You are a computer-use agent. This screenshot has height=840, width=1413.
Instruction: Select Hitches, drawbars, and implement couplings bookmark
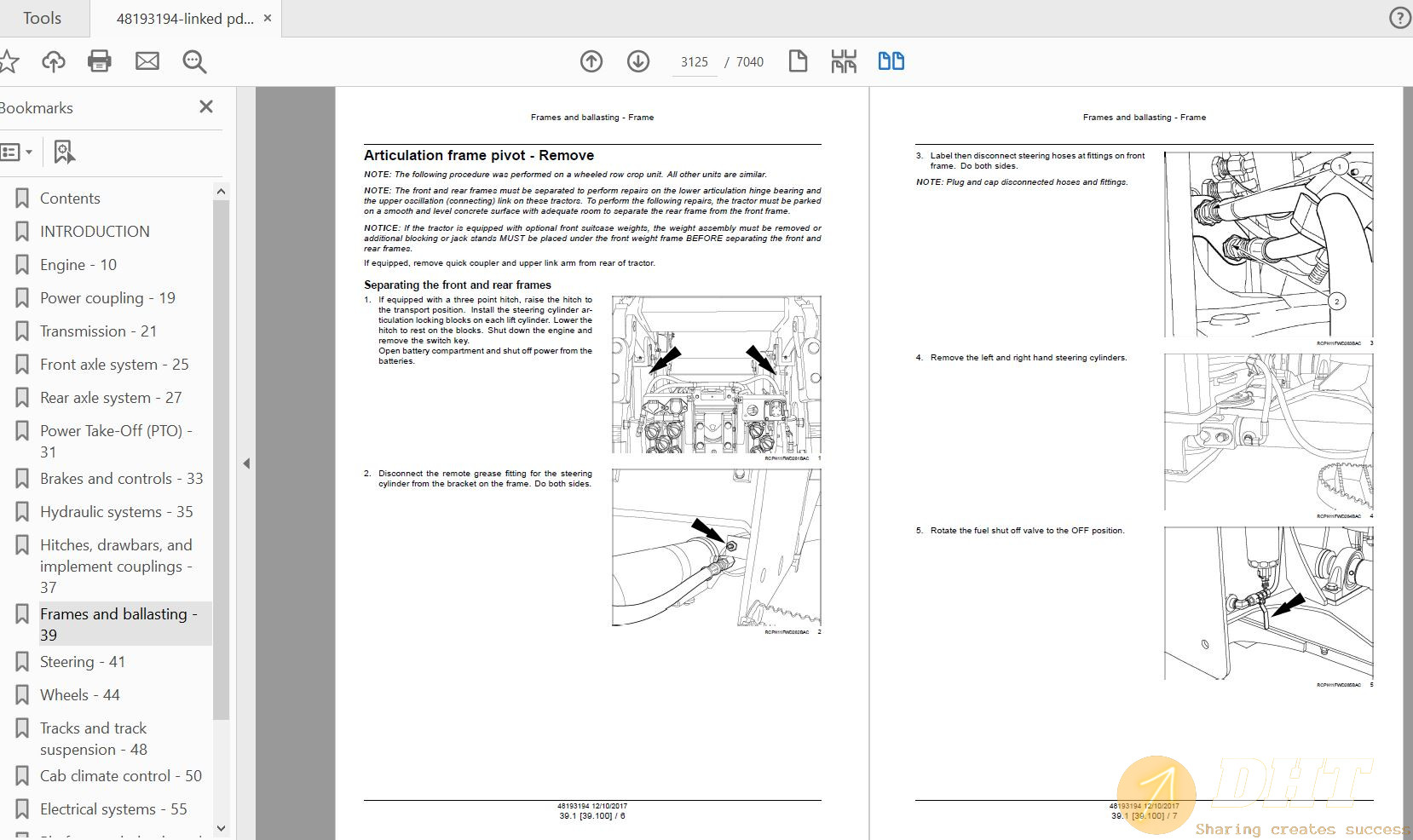(116, 567)
